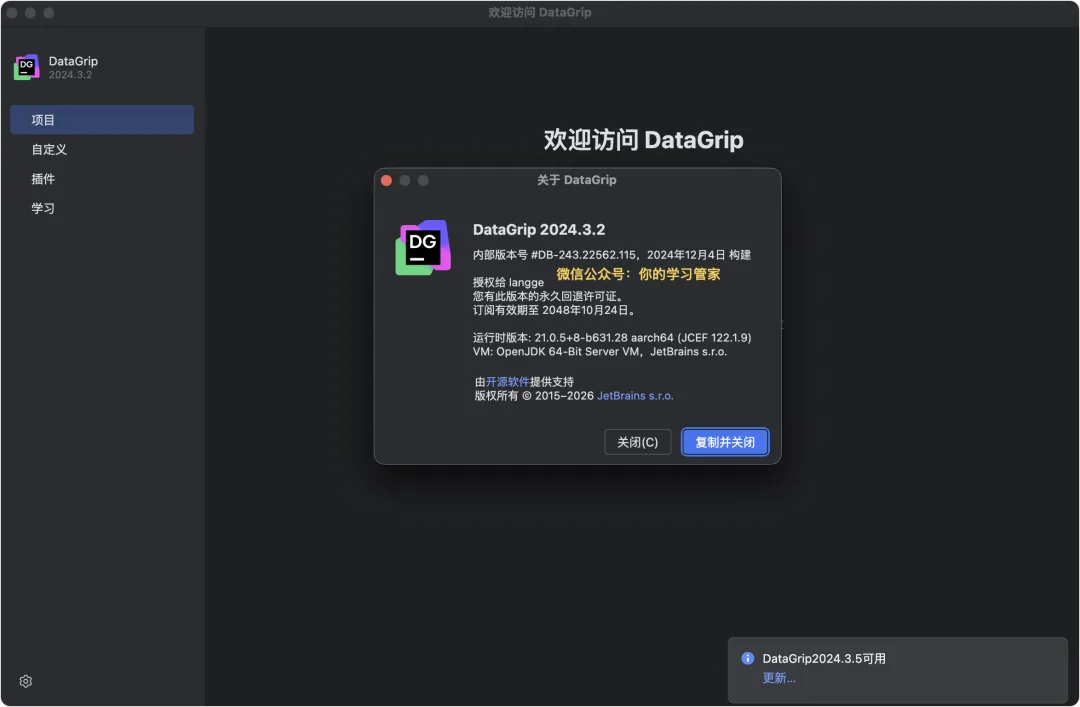
Task: Click the 欢迎访问 DataGrip welcome heading
Action: 643,140
